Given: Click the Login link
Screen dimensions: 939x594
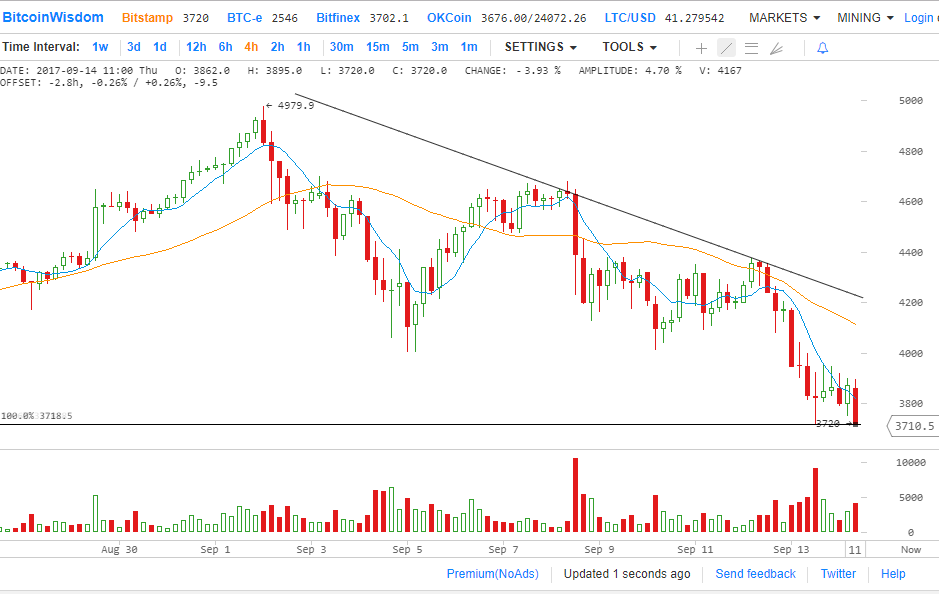Looking at the screenshot, I should click(x=920, y=18).
